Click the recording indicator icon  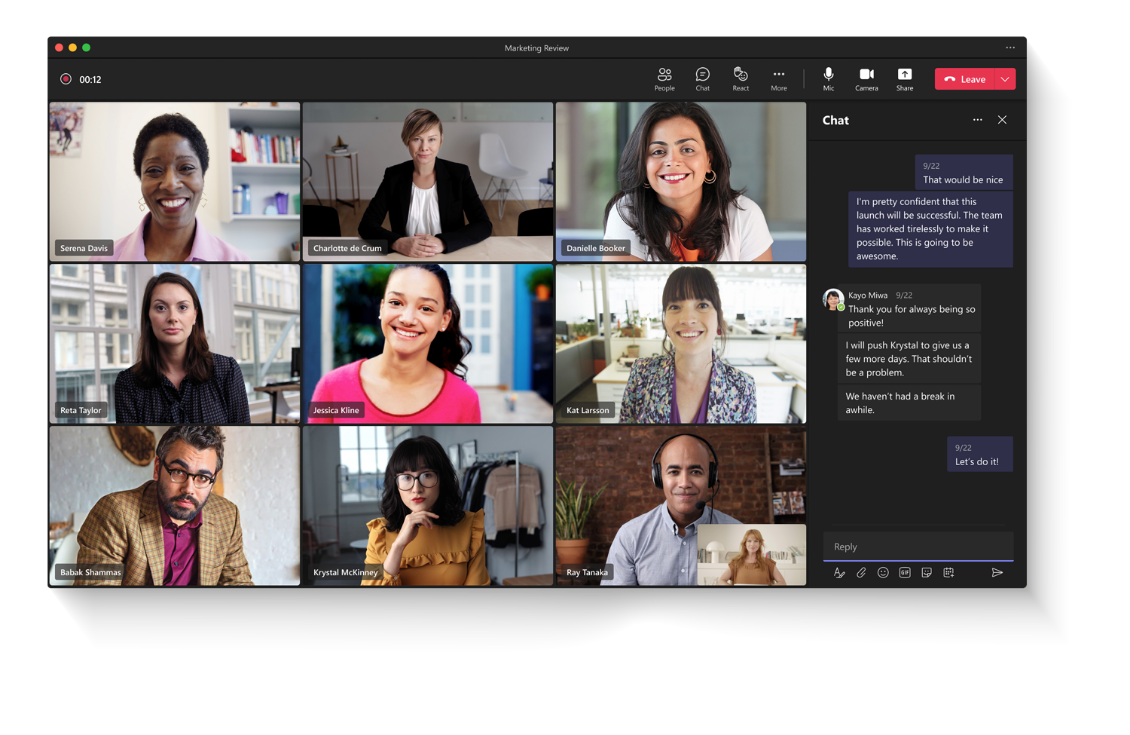[66, 79]
